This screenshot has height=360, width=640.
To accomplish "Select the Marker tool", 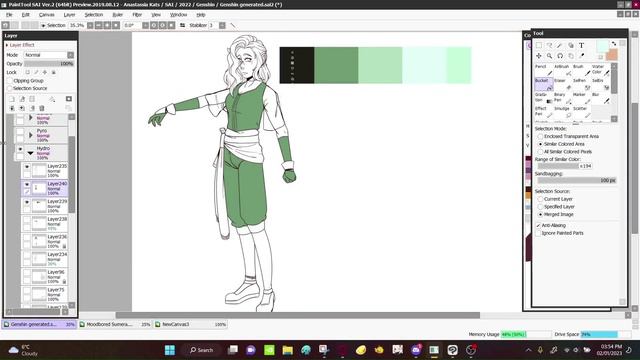I will (x=582, y=98).
